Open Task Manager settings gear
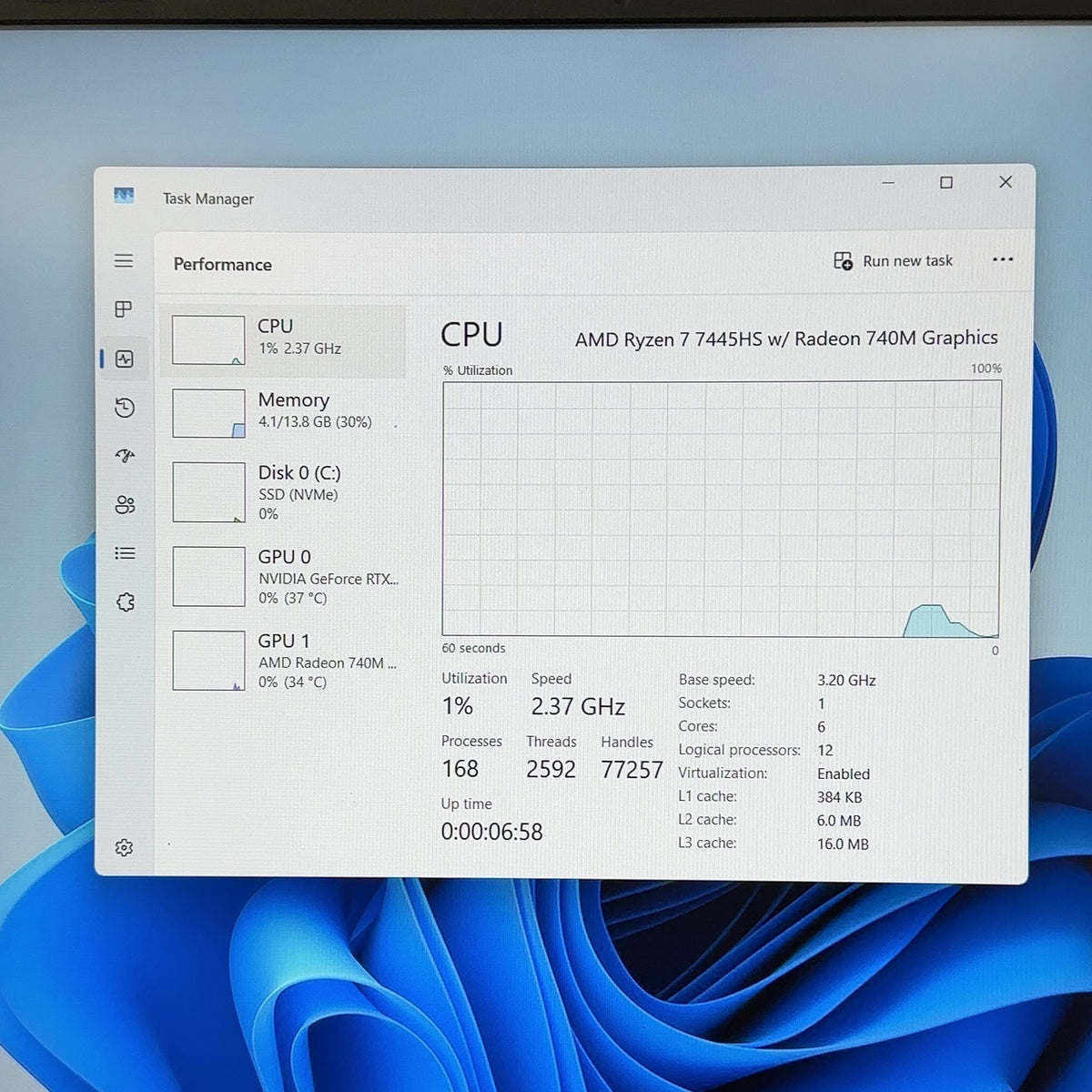The width and height of the screenshot is (1092, 1092). 125,847
